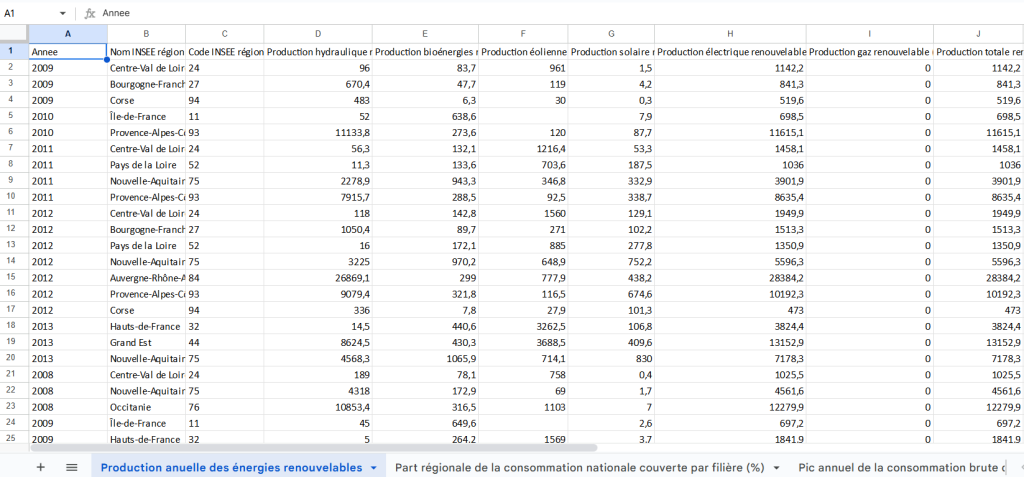Image resolution: width=1024 pixels, height=477 pixels.
Task: Click the Production totale header cell
Action: pyautogui.click(x=979, y=51)
